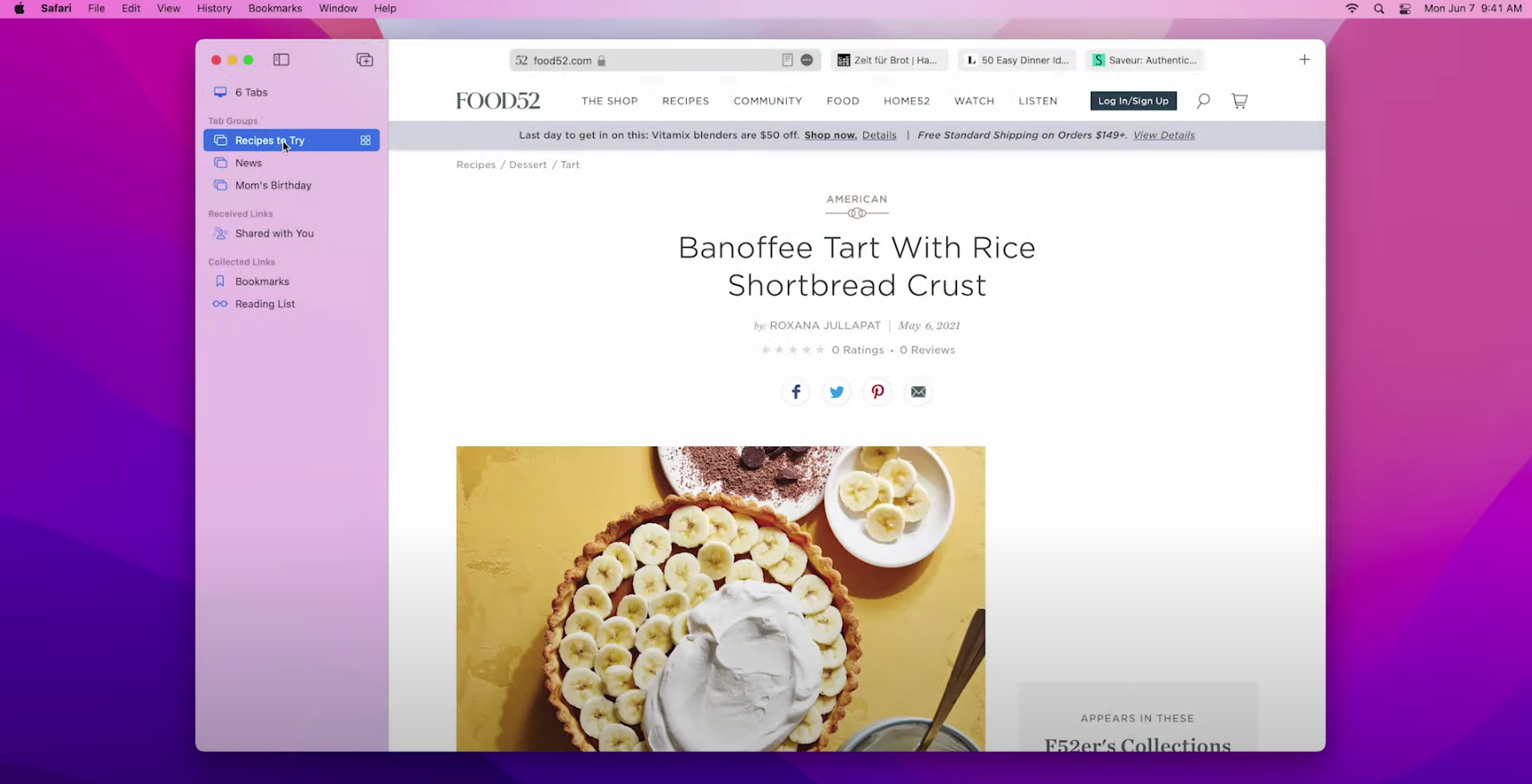Share recipe via Facebook icon
The width and height of the screenshot is (1532, 784).
[795, 392]
